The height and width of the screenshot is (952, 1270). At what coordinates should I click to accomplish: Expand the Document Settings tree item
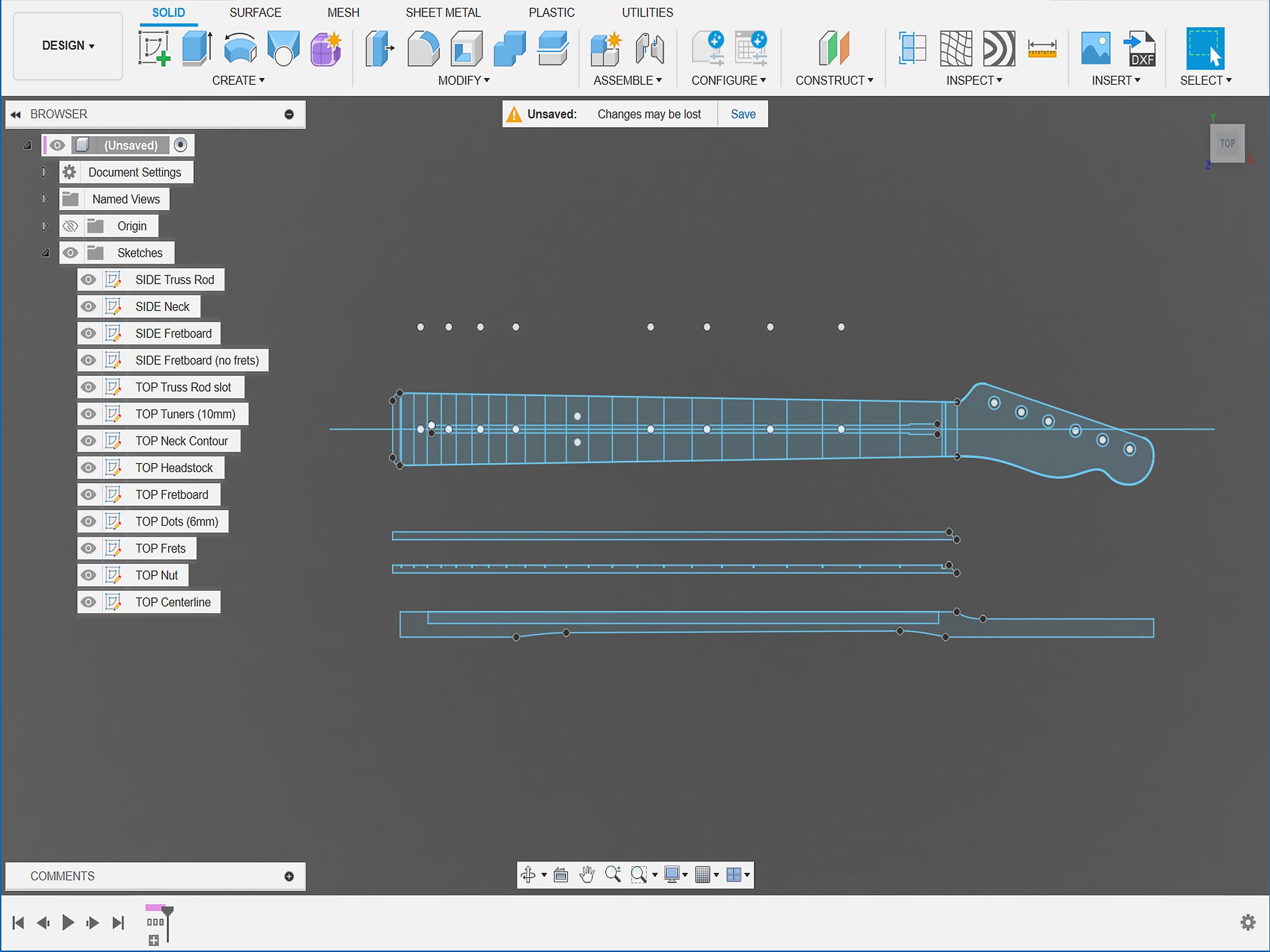44,171
